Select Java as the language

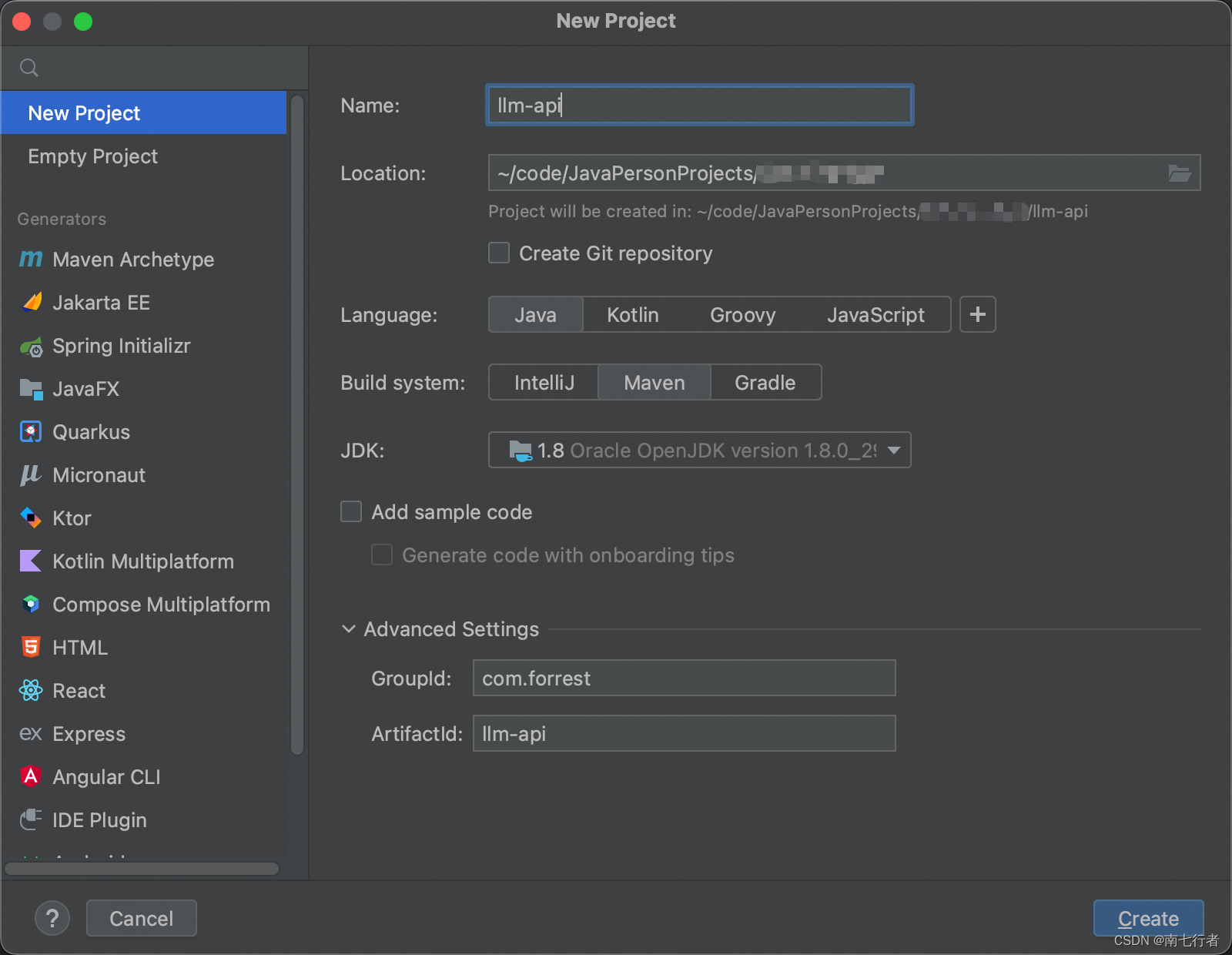536,314
